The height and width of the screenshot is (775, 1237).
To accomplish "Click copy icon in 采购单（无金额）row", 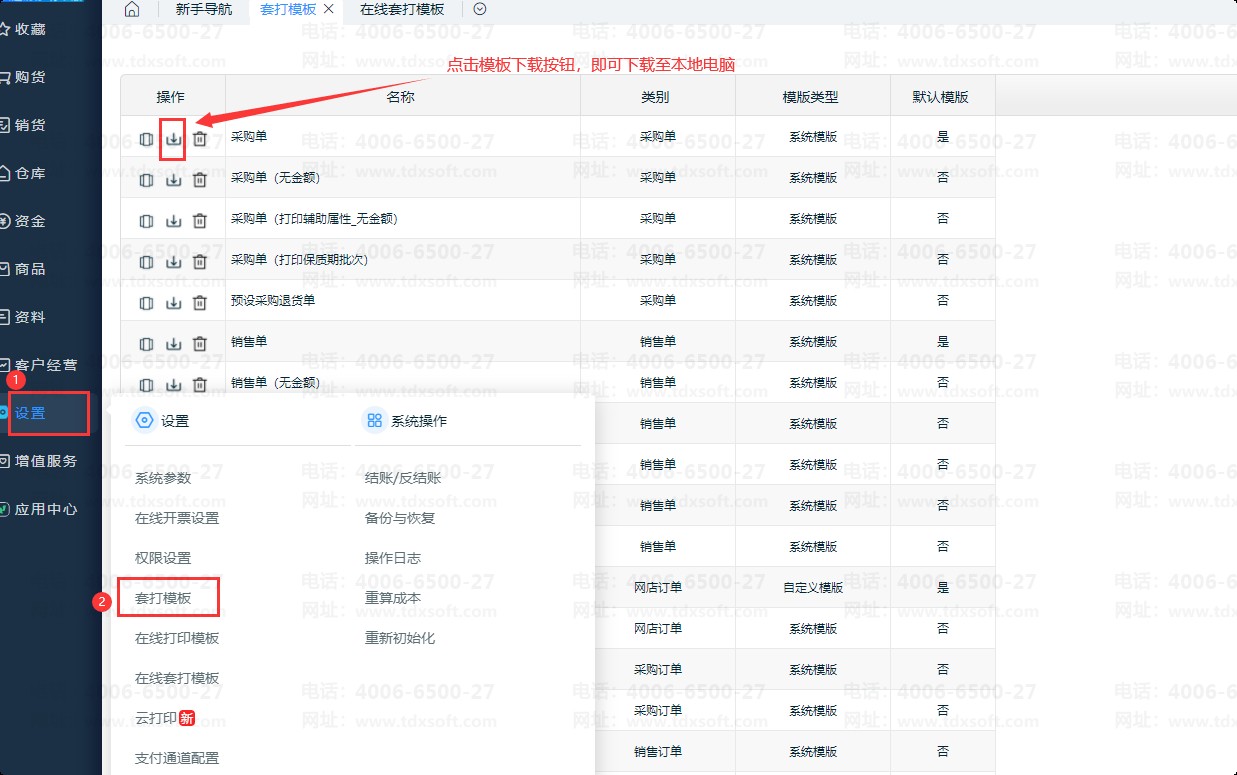I will click(147, 180).
